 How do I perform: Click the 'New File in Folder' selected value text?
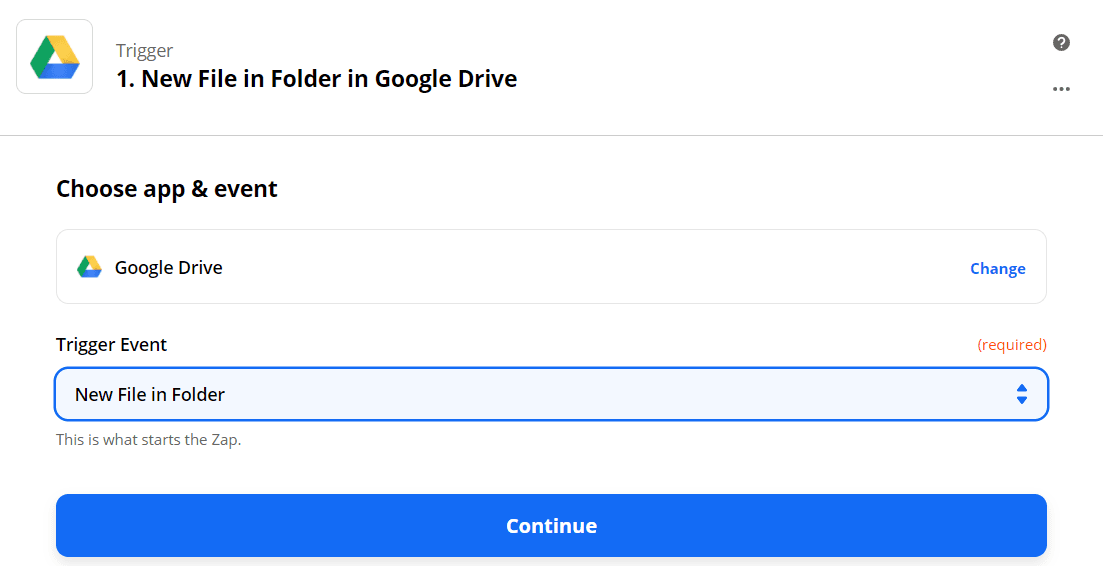click(x=150, y=394)
